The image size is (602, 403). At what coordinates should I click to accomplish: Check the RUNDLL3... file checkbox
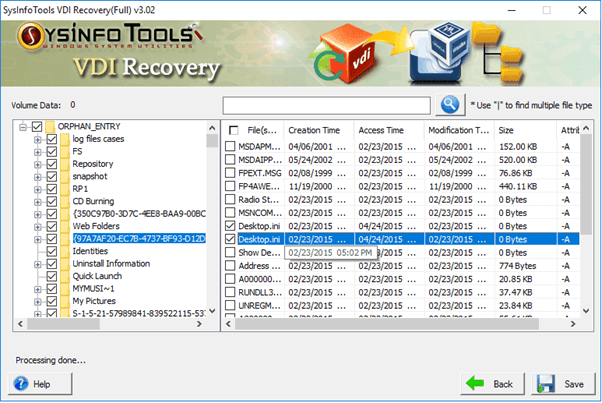click(230, 292)
